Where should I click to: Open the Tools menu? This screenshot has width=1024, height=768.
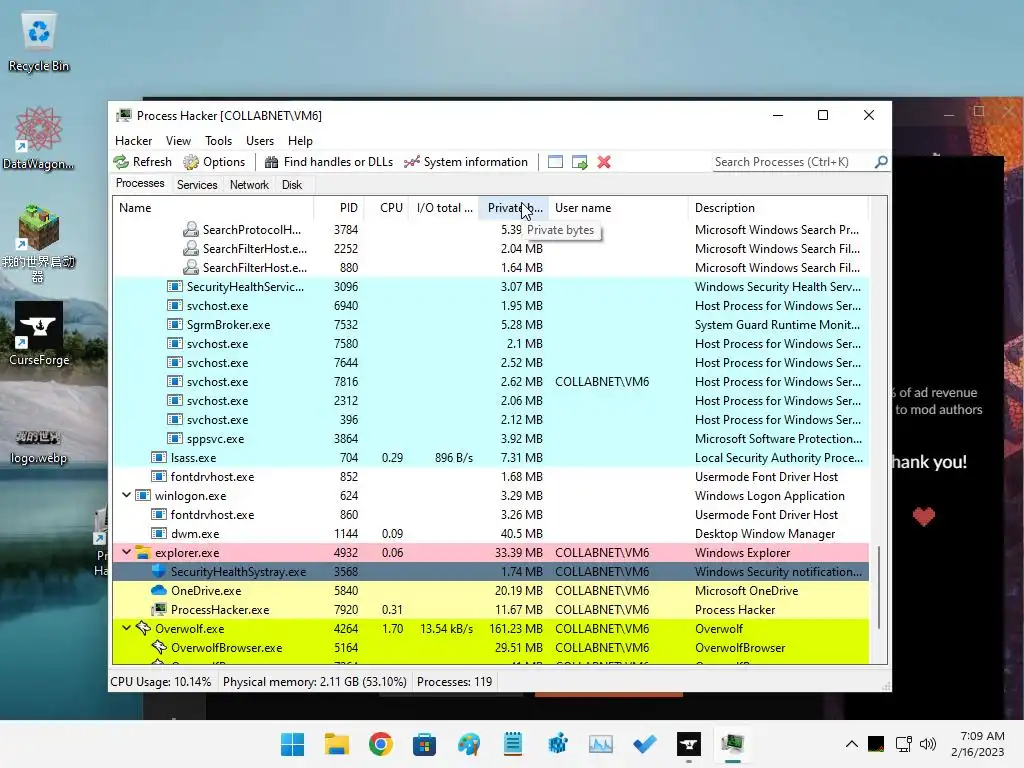tap(218, 141)
